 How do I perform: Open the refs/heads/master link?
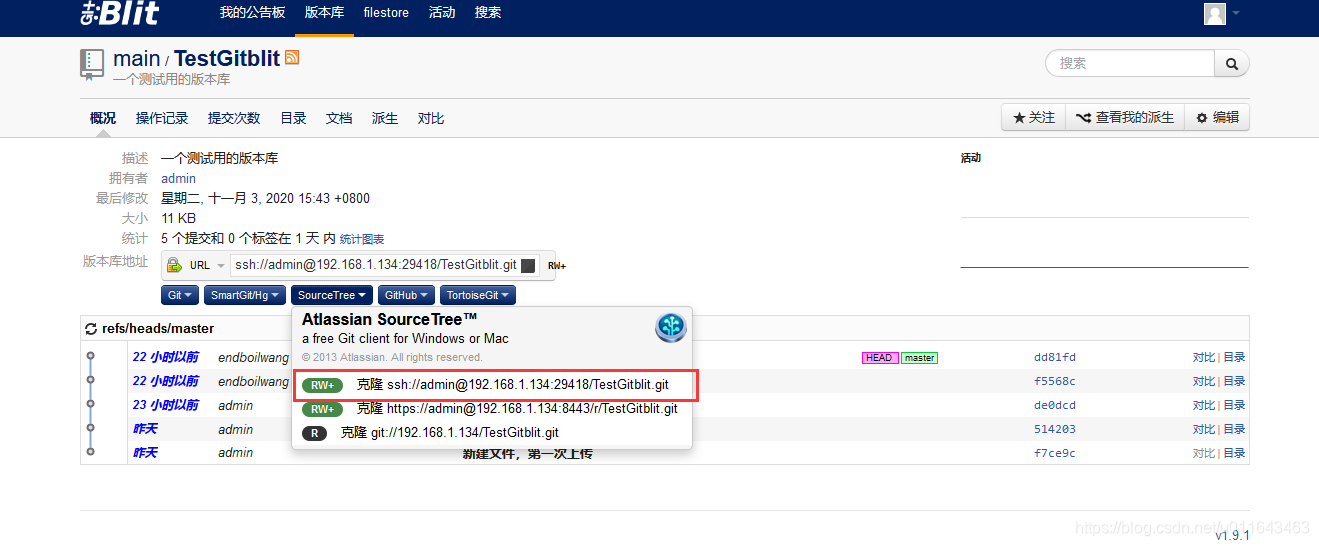coord(158,329)
